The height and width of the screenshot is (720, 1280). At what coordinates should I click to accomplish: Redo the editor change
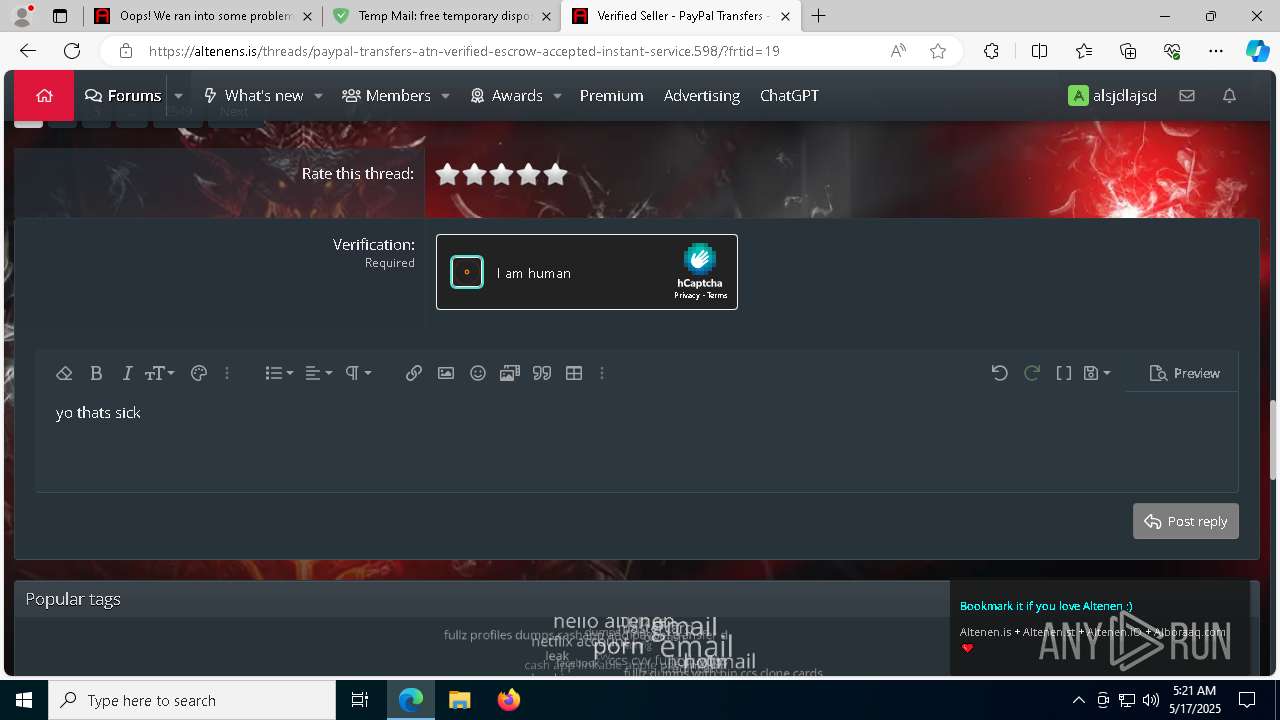coord(1032,373)
